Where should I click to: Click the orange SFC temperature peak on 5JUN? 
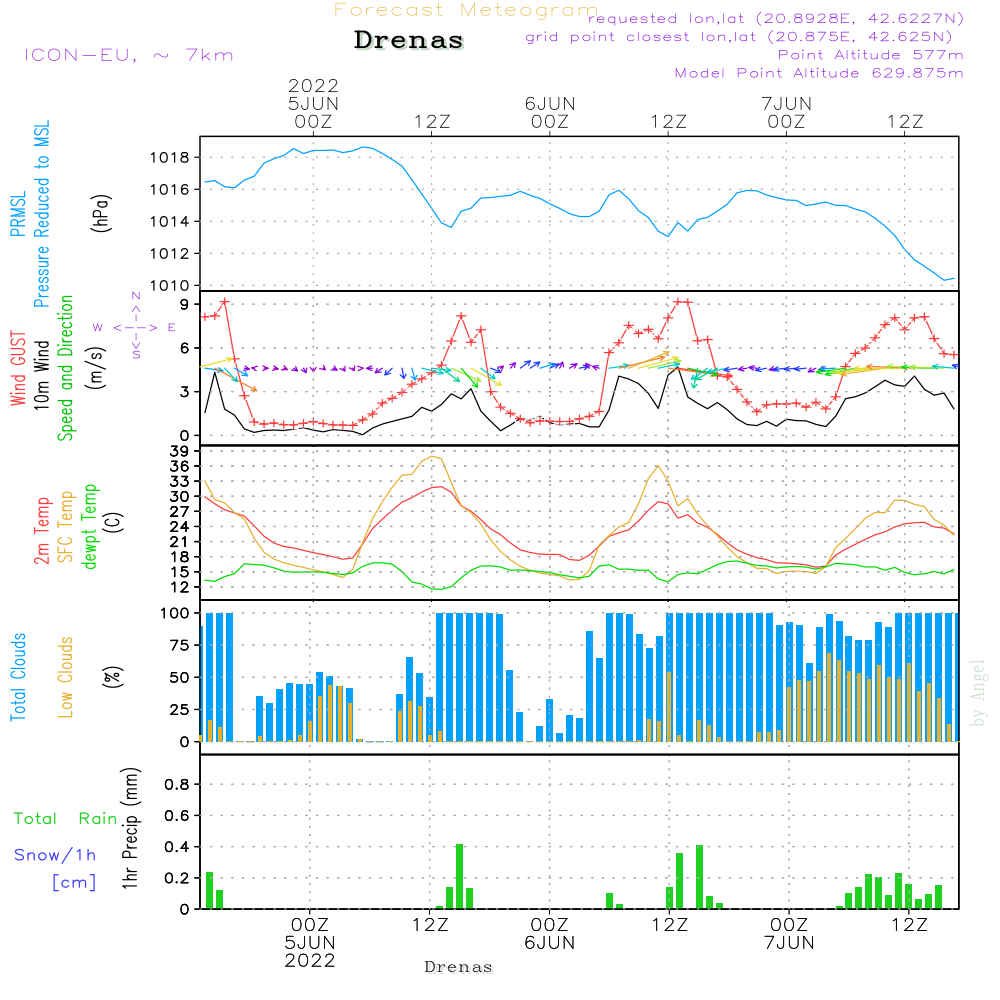[433, 457]
